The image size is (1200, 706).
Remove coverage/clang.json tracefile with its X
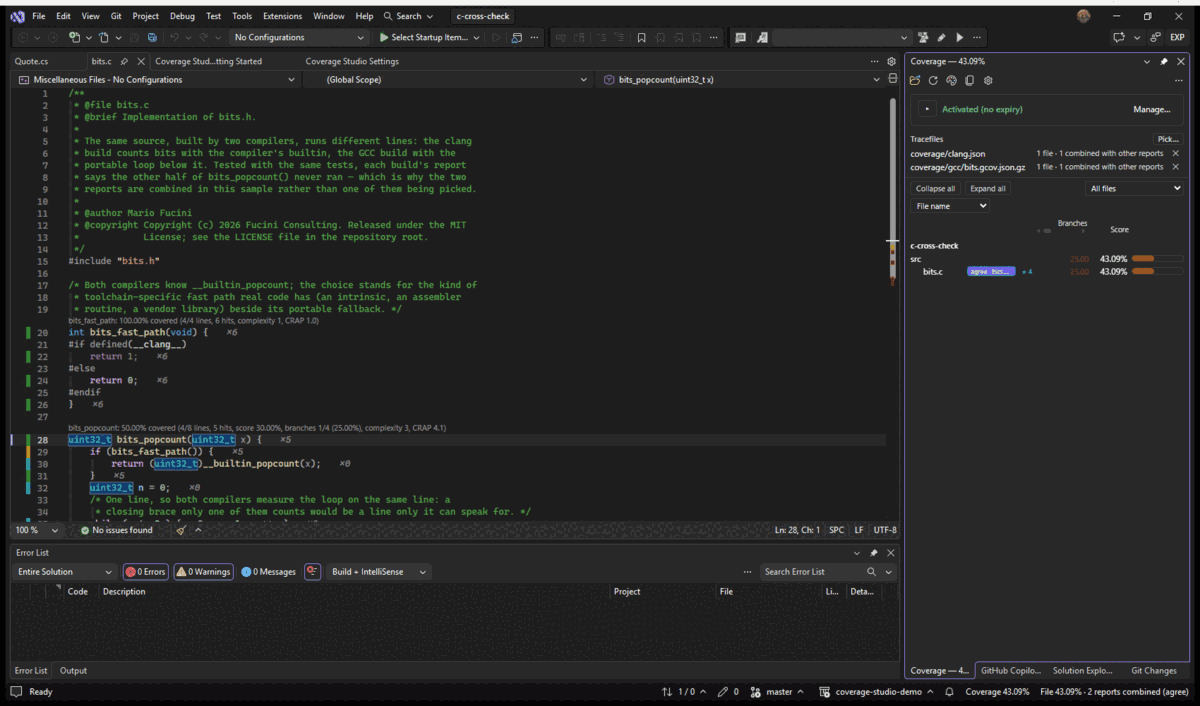tap(1175, 154)
